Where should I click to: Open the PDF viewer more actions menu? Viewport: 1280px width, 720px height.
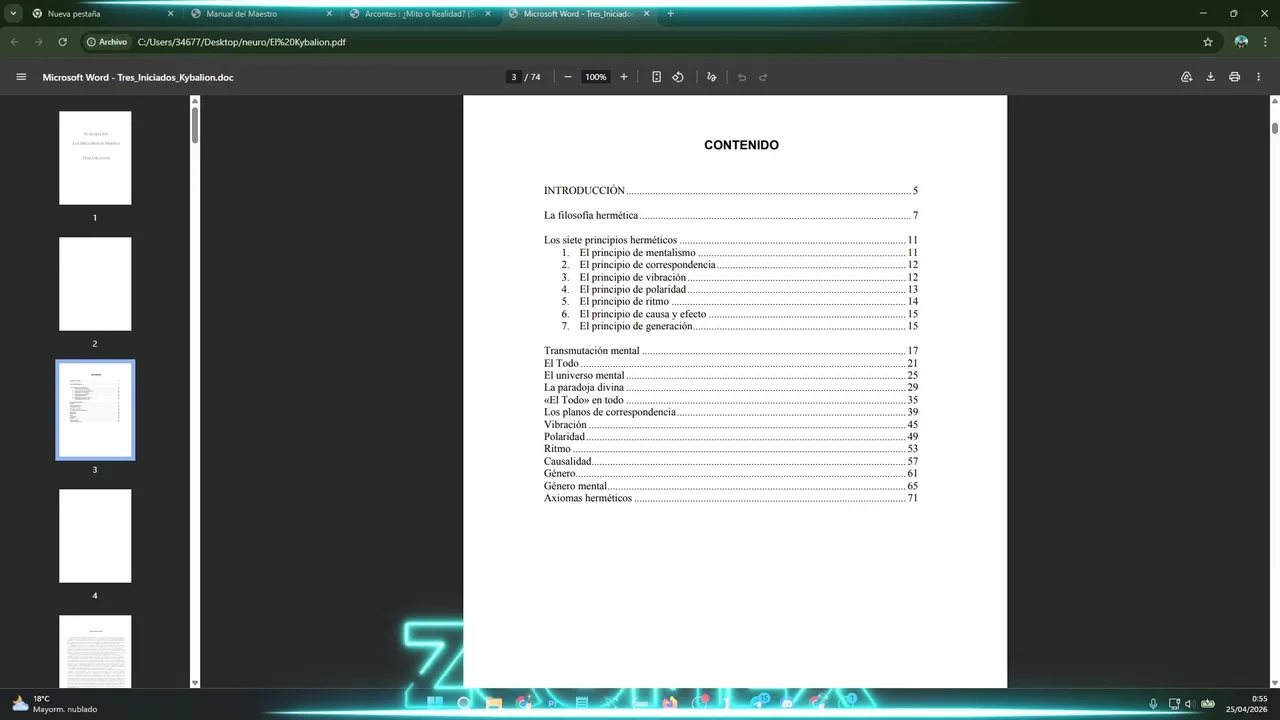(x=1259, y=77)
